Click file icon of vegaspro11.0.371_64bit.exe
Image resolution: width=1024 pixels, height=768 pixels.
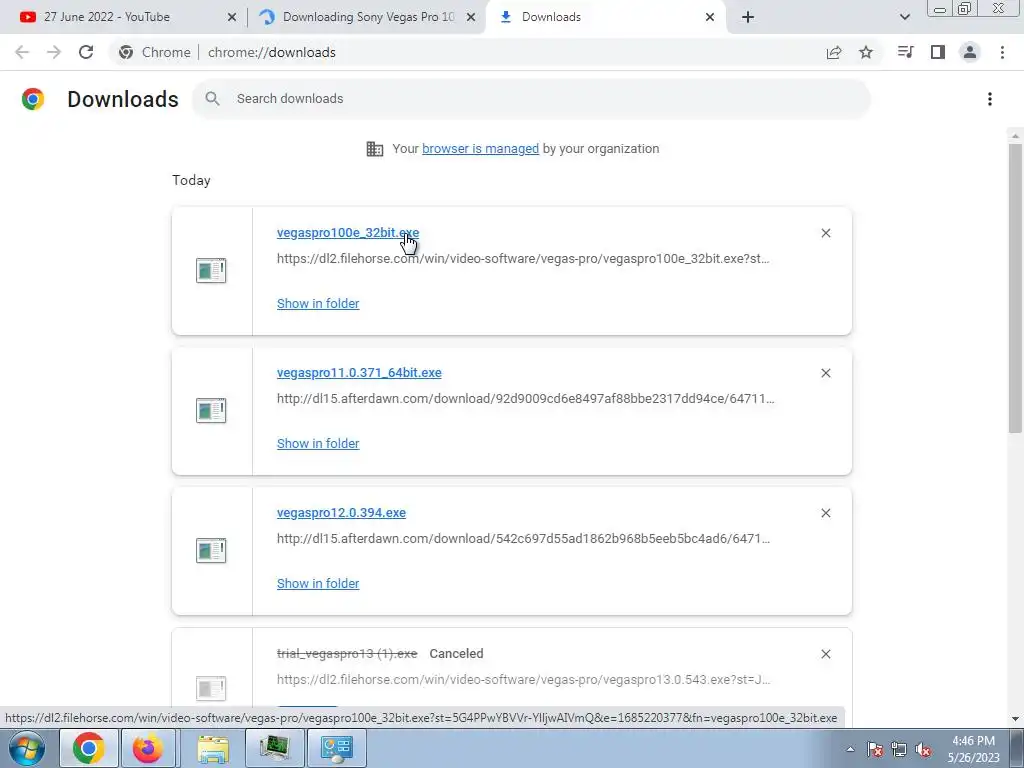[x=211, y=411]
